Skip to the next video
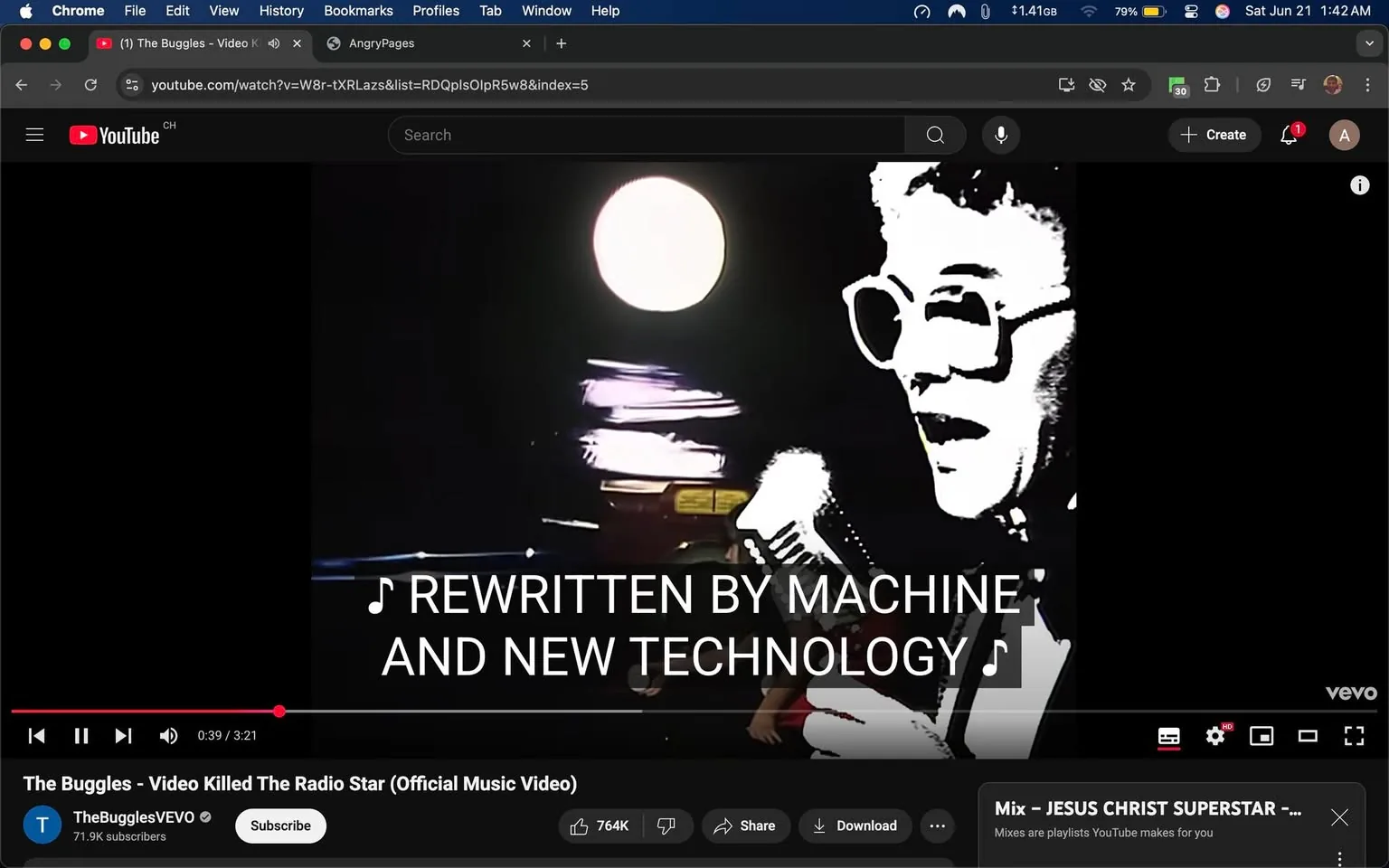This screenshot has width=1389, height=868. 123,735
